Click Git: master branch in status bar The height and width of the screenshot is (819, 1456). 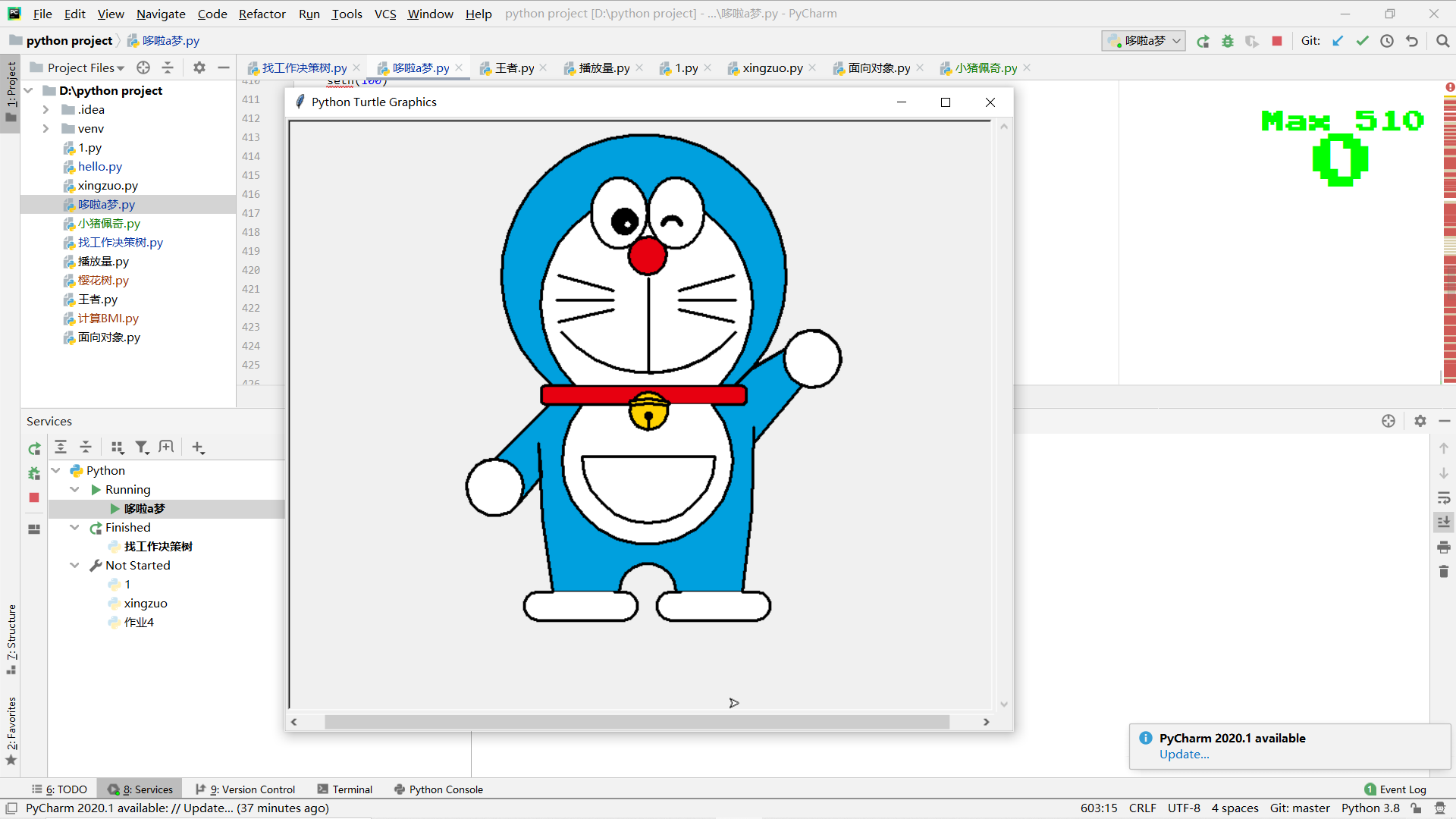tap(1300, 808)
